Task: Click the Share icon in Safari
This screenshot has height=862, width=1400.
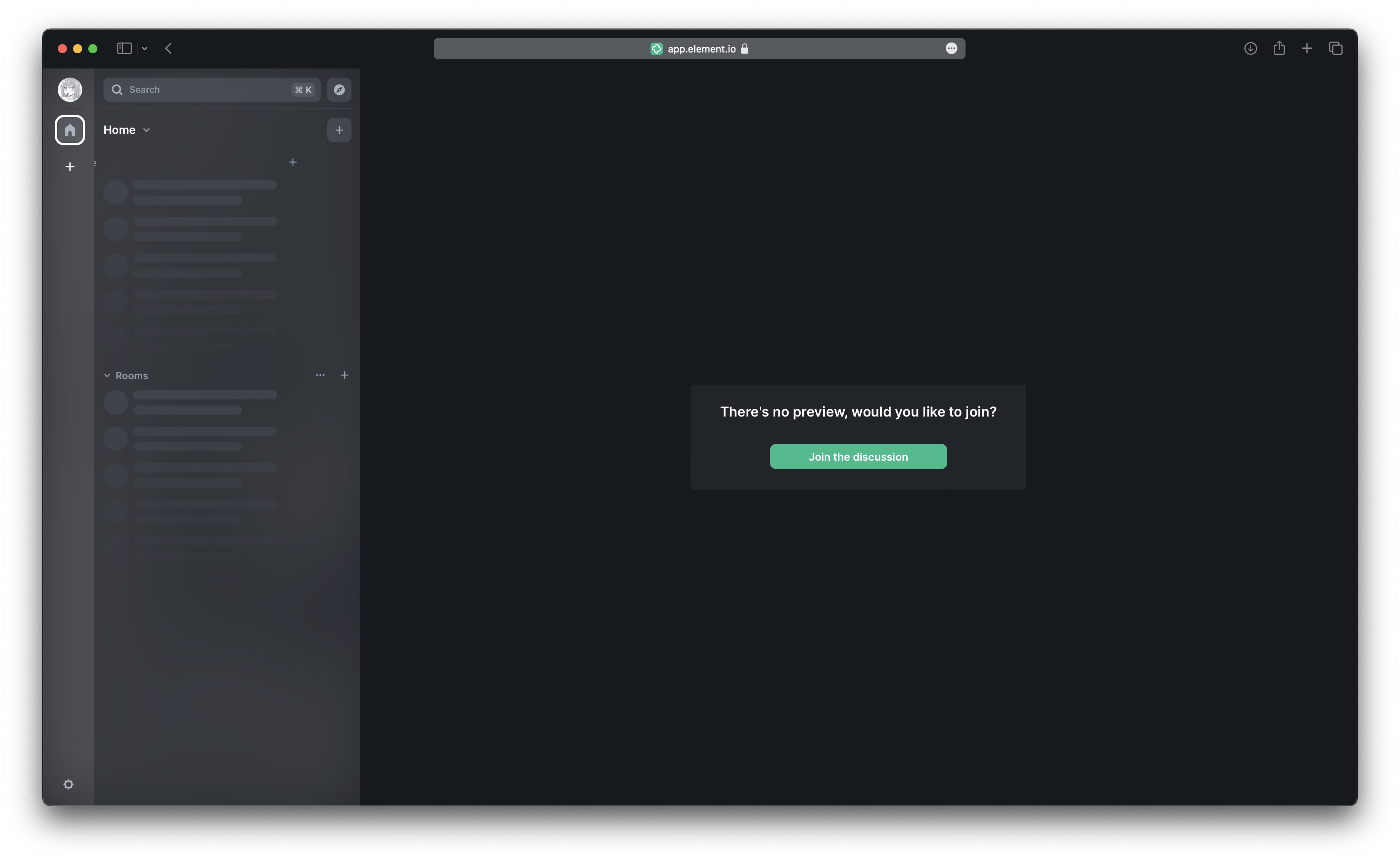Action: click(x=1279, y=48)
